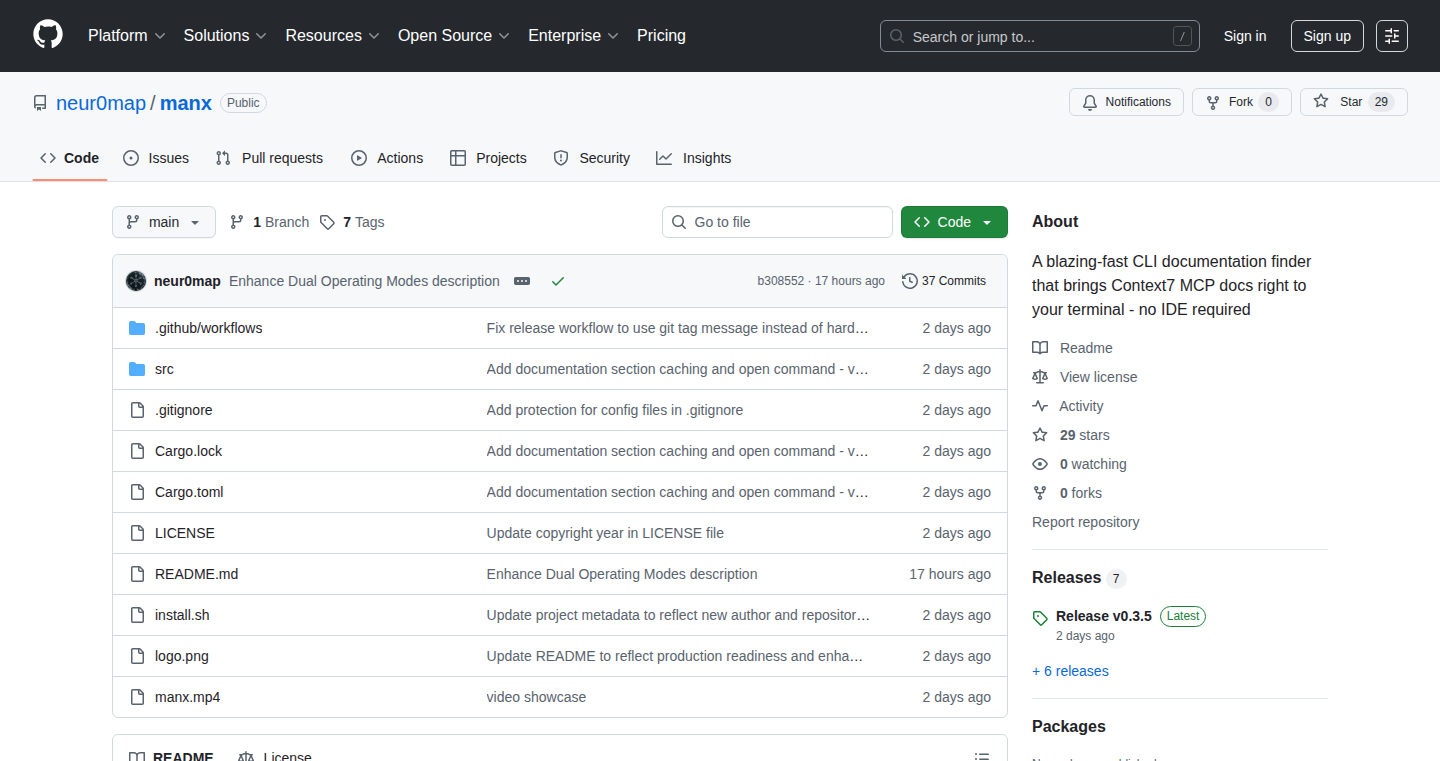This screenshot has width=1440, height=761.
Task: Click Report repository
Action: pos(1085,522)
